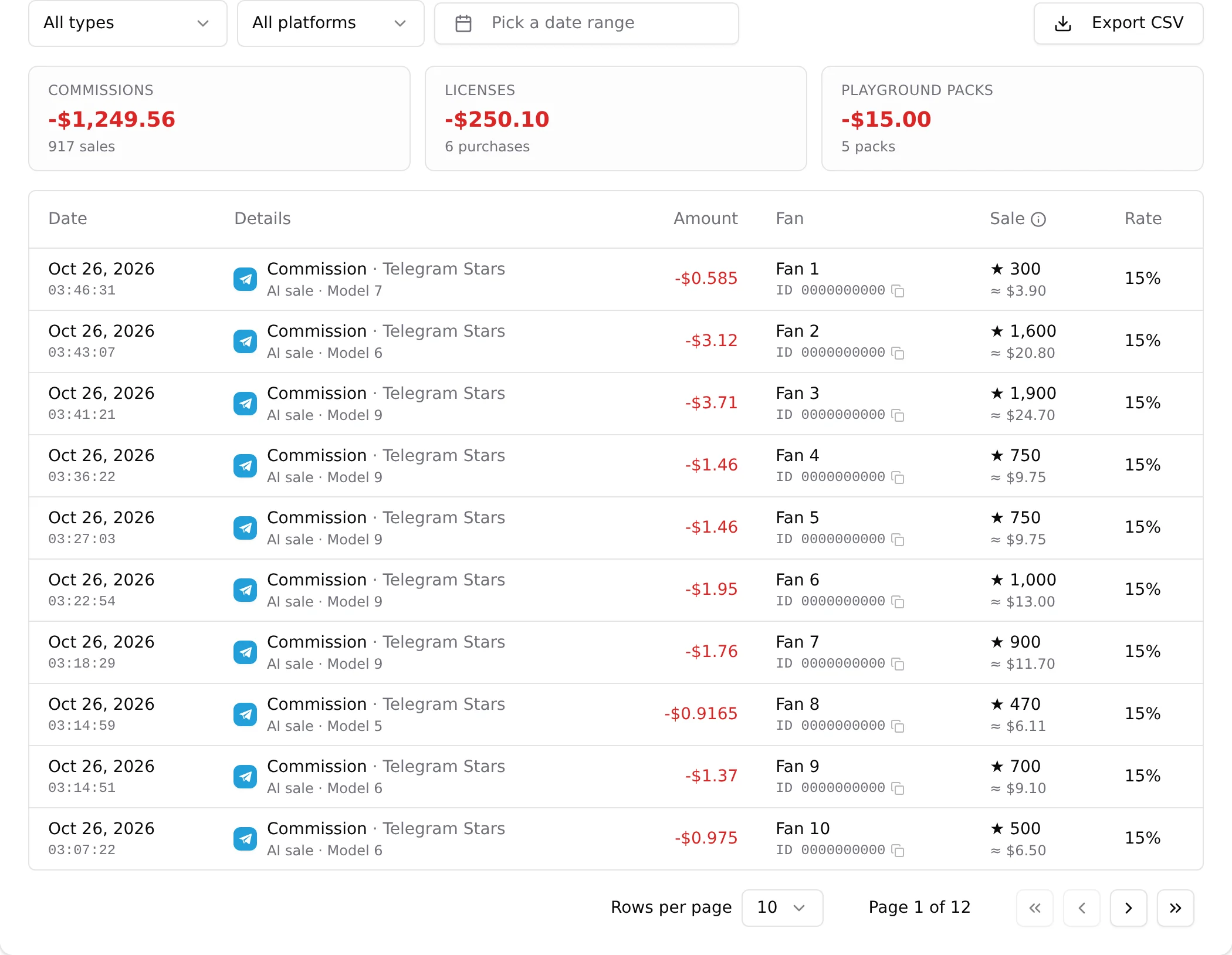This screenshot has height=955, width=1232.
Task: Click the 1,900 stars sale value
Action: (x=1023, y=394)
